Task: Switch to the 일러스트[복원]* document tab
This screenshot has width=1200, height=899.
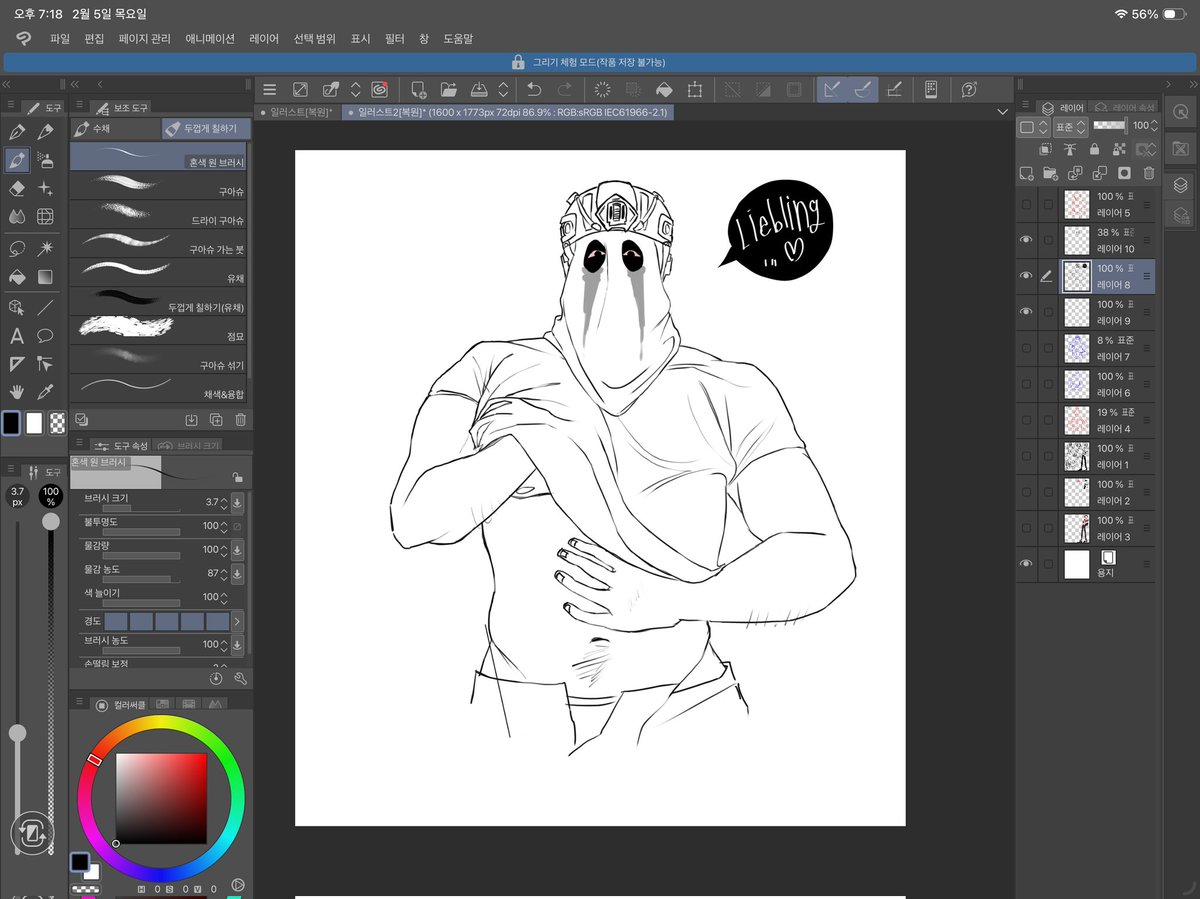Action: (297, 113)
